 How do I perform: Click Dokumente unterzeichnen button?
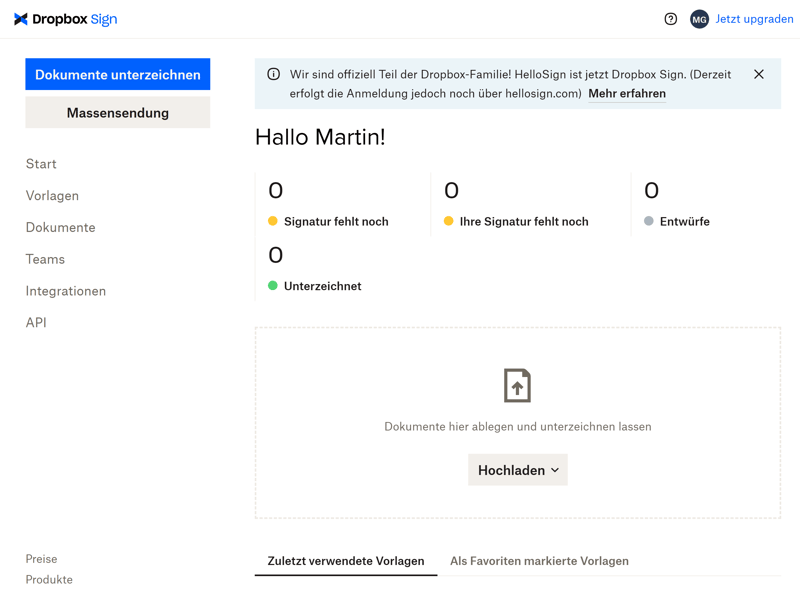118,74
